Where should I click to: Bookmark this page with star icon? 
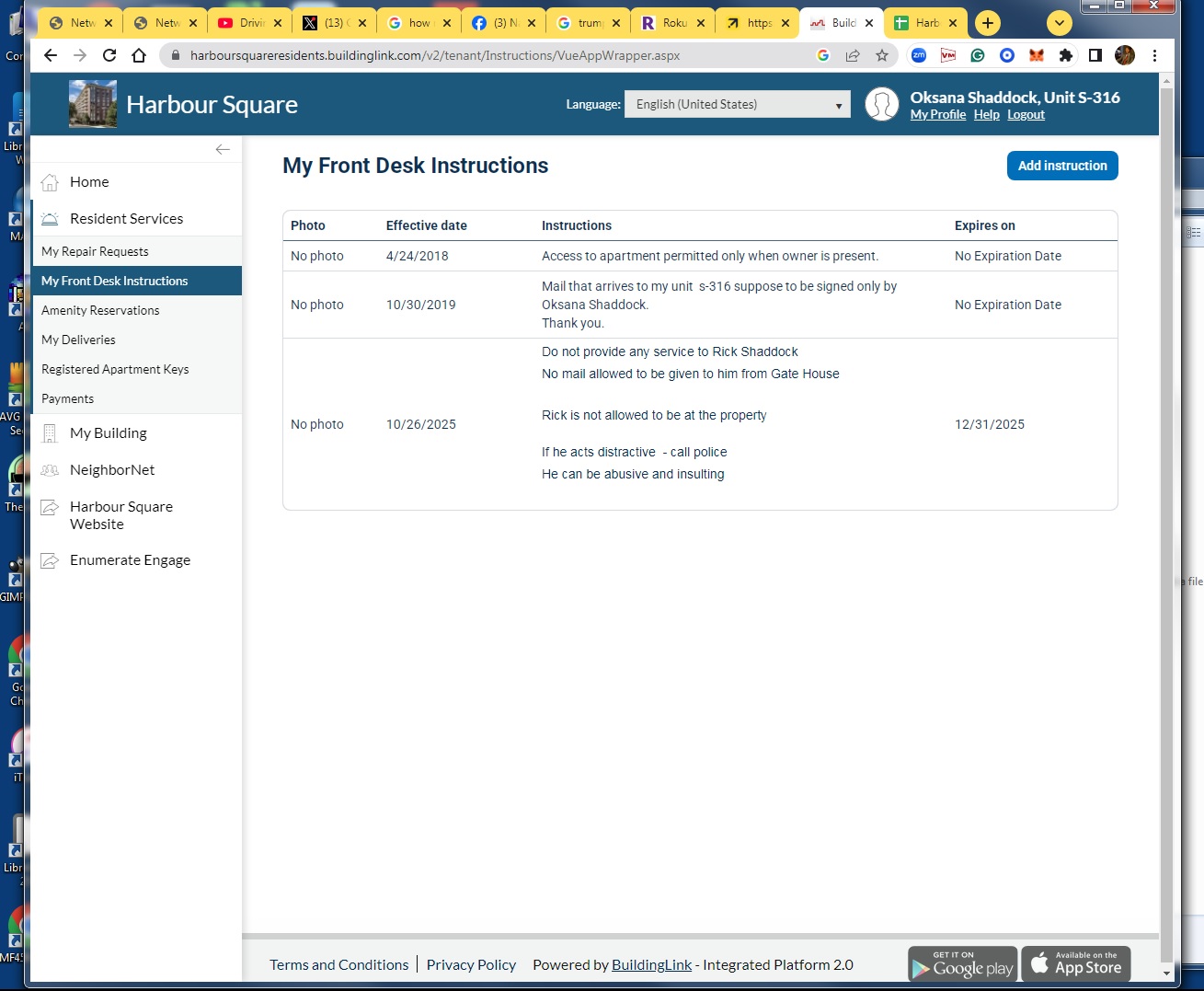coord(882,55)
